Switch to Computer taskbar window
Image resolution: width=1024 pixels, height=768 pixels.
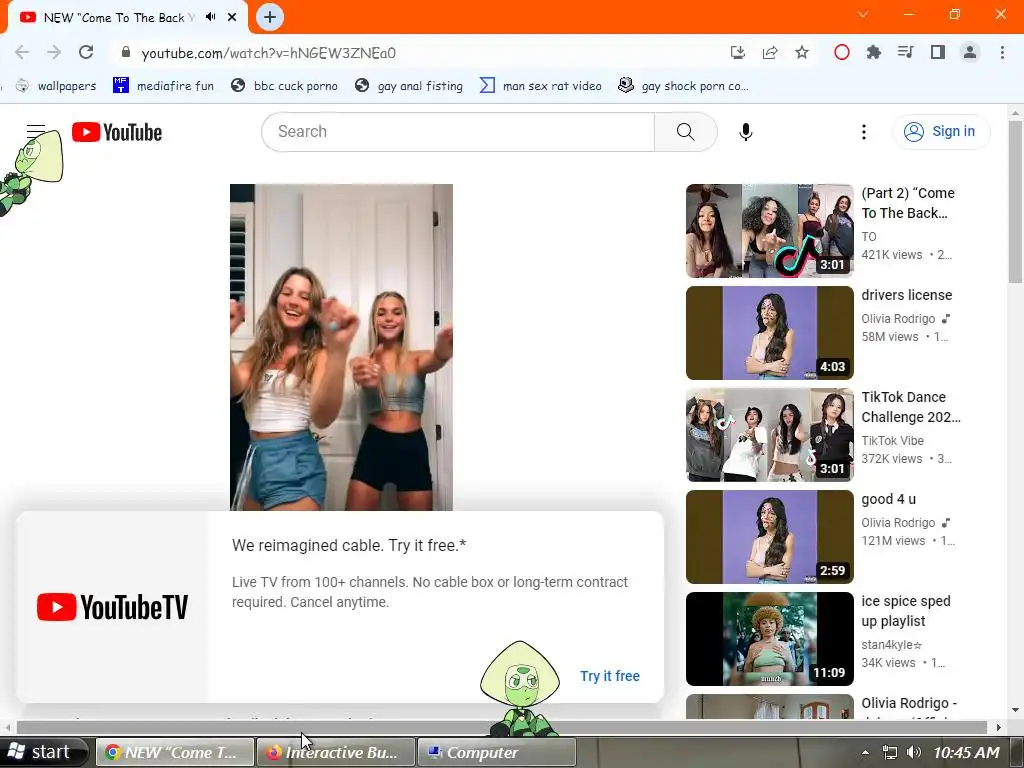pos(496,752)
